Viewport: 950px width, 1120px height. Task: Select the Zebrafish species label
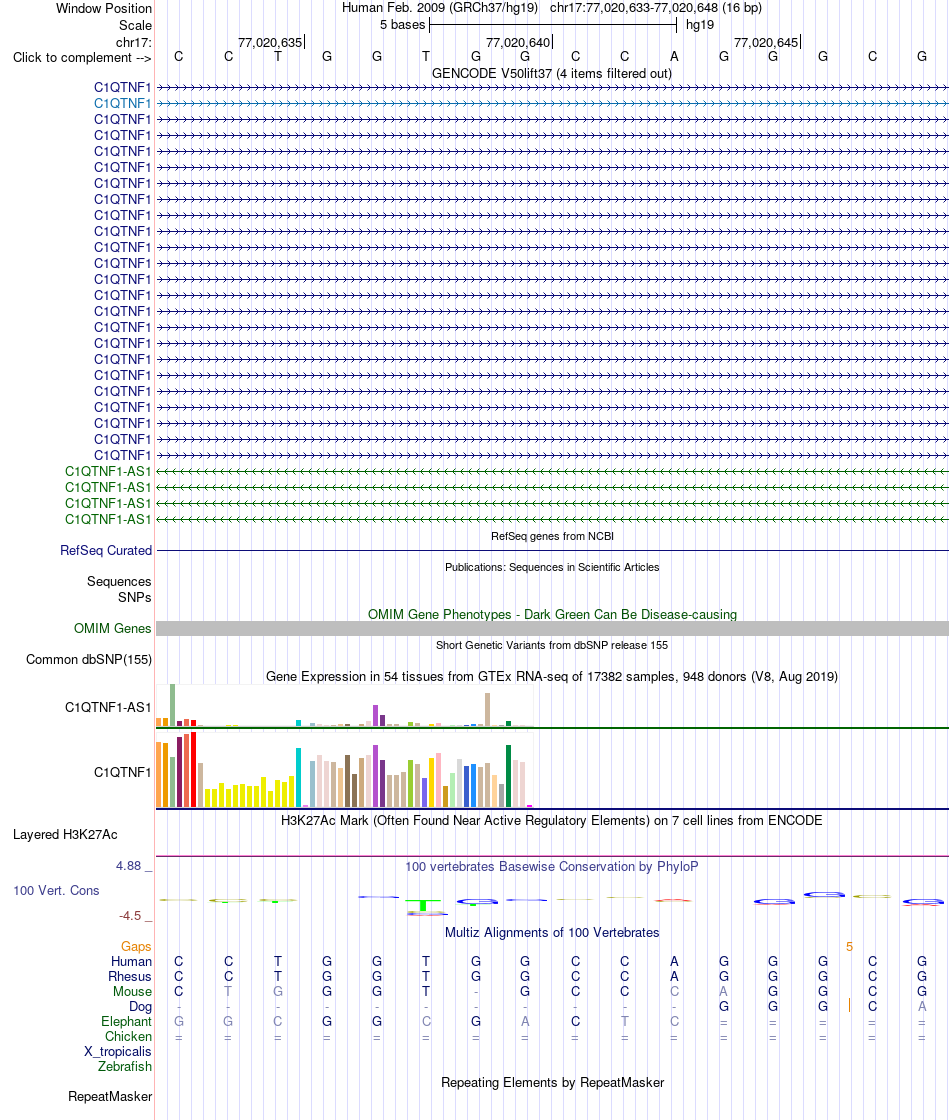125,1066
